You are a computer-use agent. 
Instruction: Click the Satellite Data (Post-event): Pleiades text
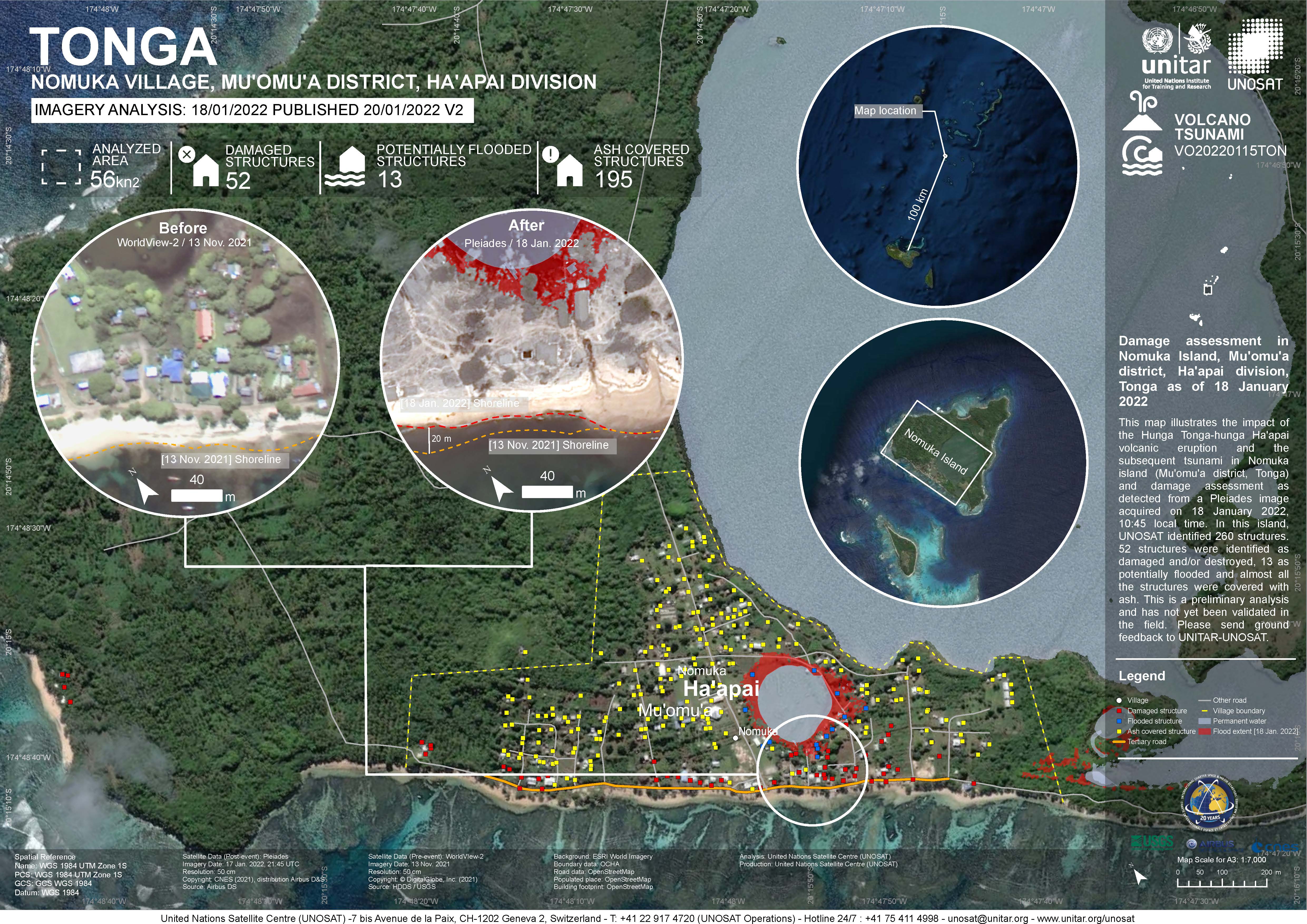pos(236,856)
